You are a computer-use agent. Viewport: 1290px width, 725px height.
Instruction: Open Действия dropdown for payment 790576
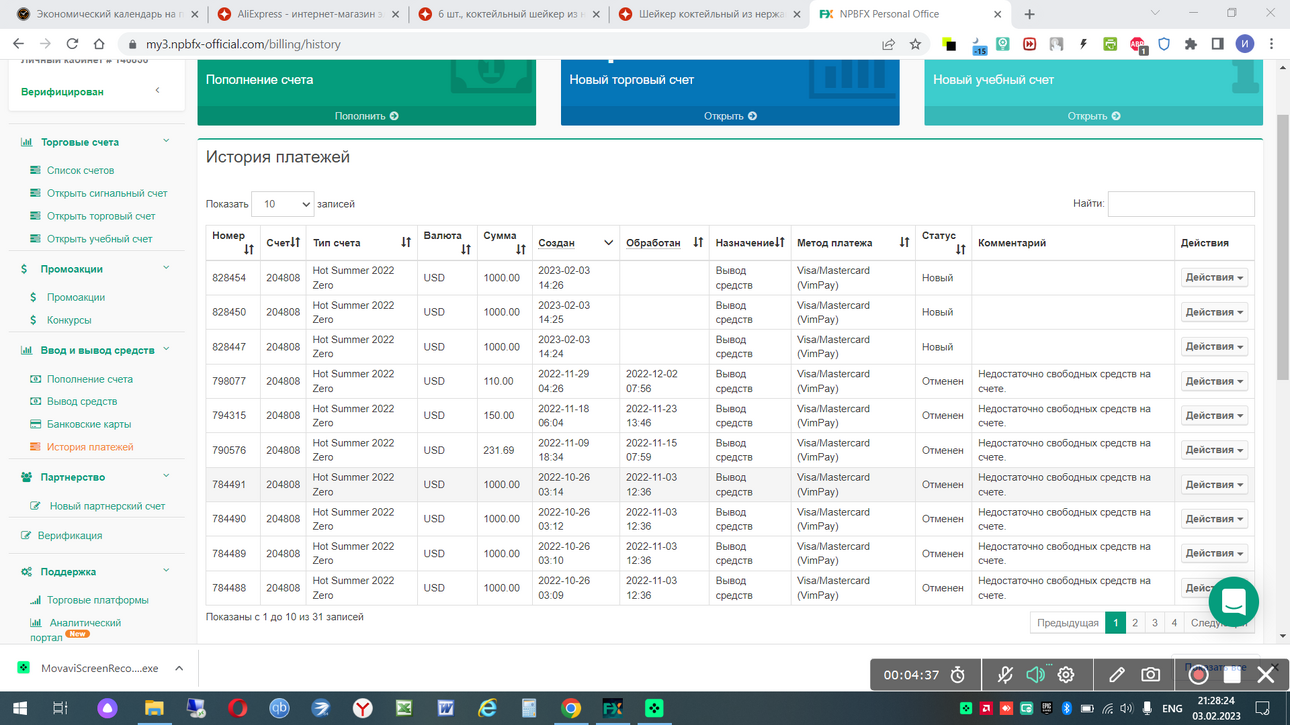click(1214, 450)
